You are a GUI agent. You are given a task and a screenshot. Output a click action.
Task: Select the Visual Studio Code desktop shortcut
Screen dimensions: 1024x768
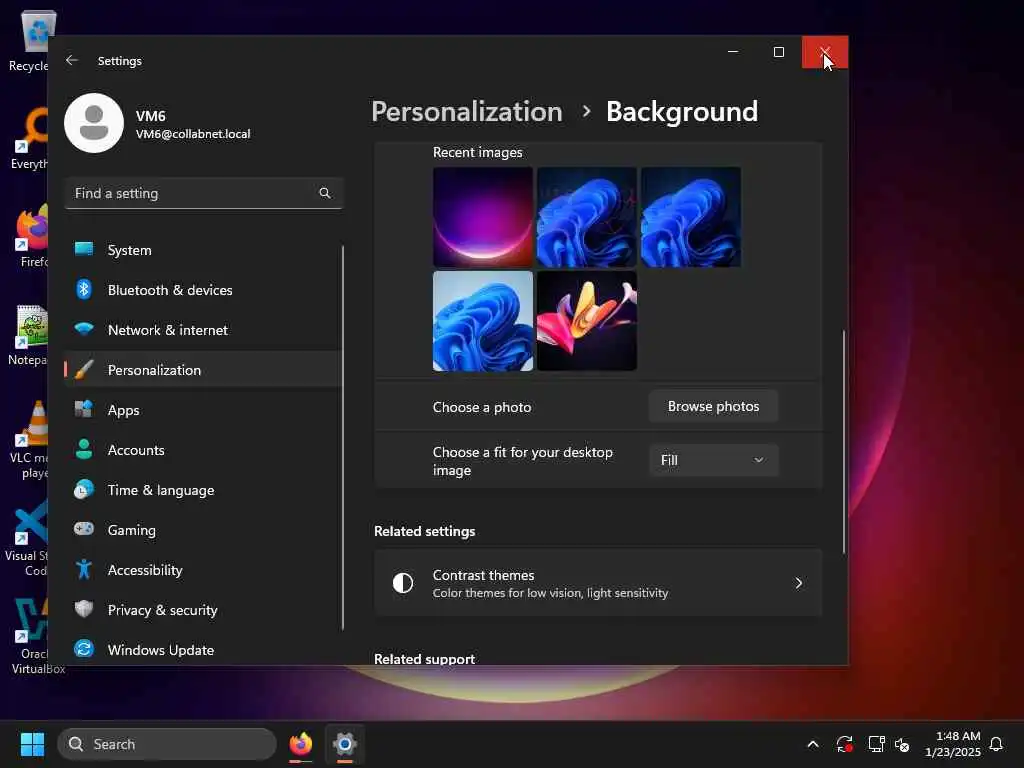click(26, 539)
